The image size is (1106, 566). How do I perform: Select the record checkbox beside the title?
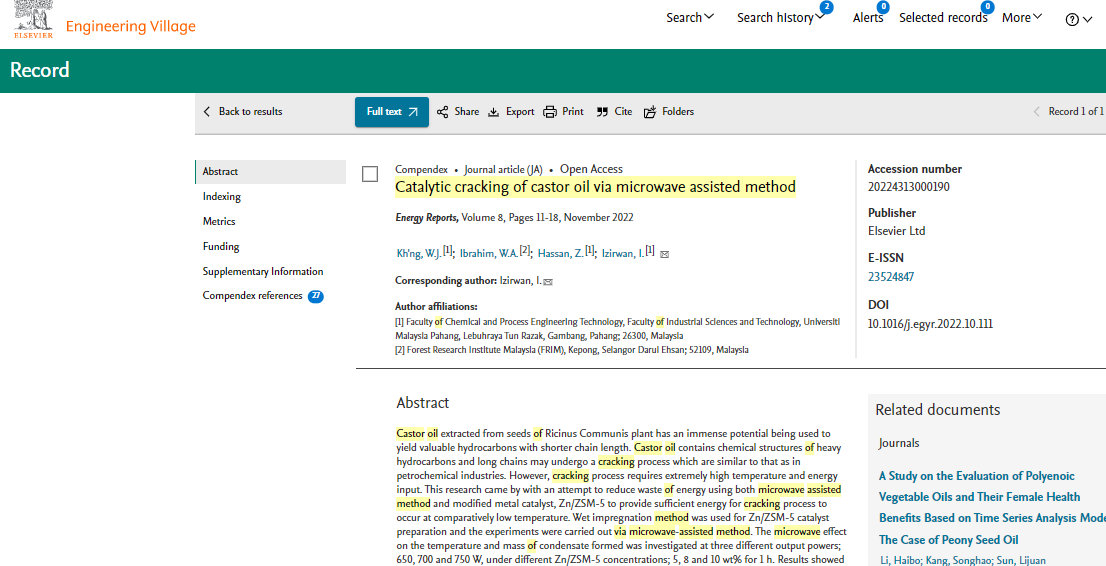click(x=370, y=174)
